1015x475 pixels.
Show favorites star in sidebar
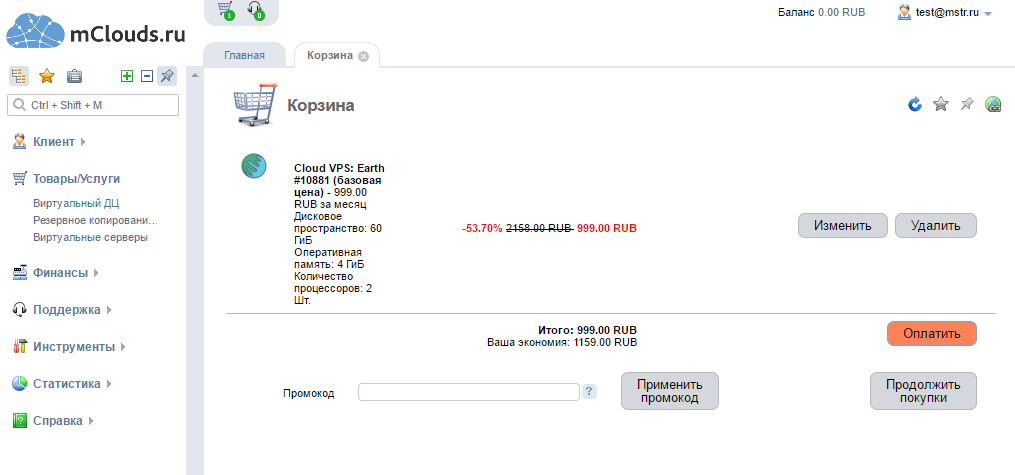[47, 76]
